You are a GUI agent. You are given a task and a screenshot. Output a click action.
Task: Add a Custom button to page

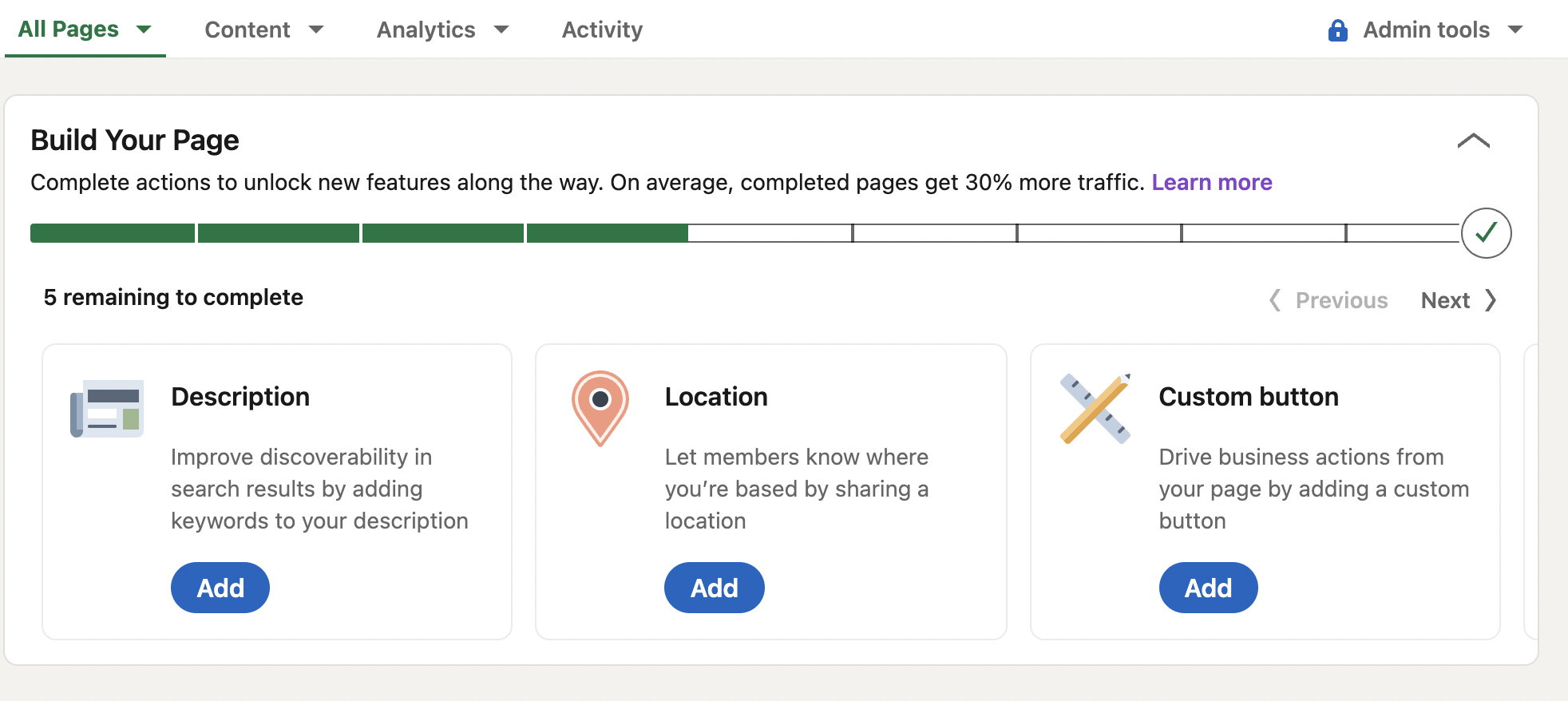[1209, 588]
